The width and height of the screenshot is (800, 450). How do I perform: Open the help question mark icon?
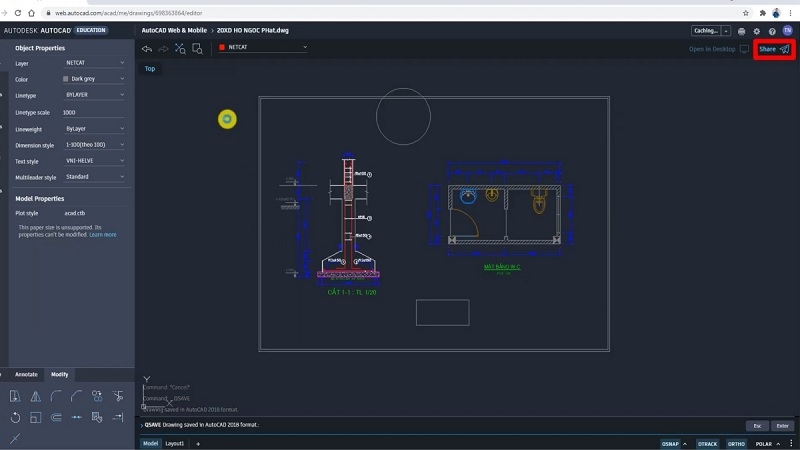click(772, 31)
